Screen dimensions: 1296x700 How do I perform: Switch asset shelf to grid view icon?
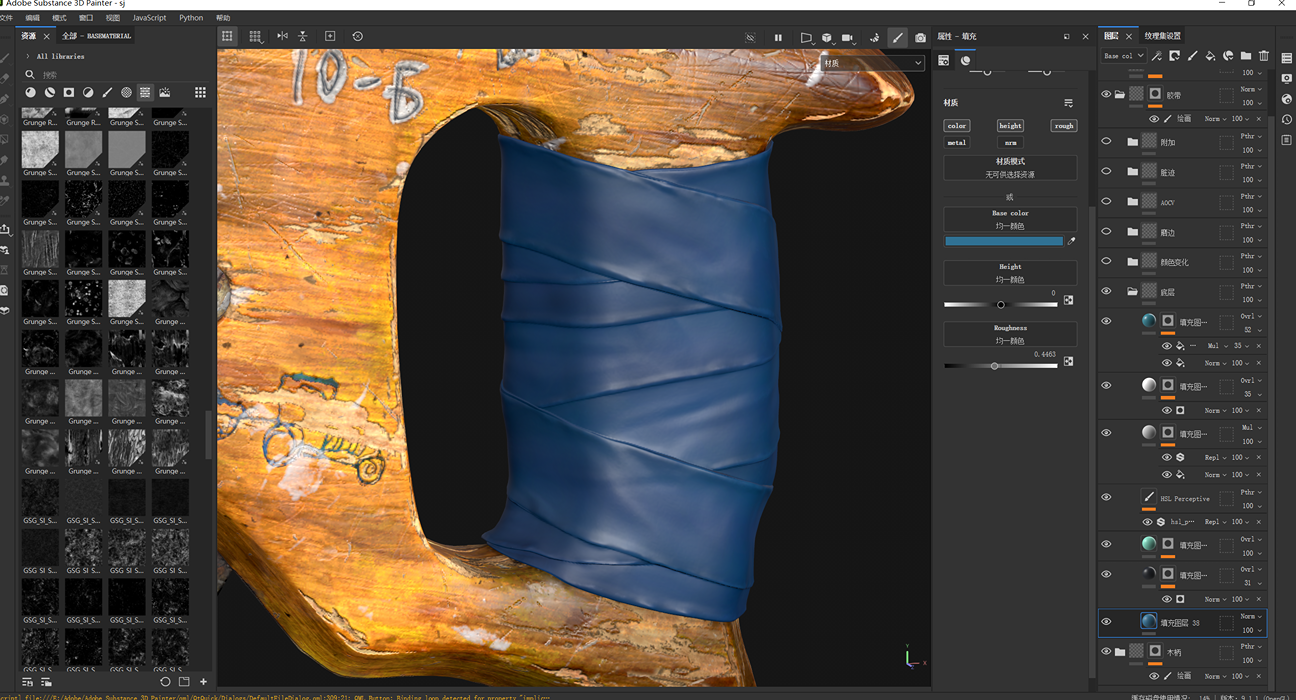click(200, 92)
